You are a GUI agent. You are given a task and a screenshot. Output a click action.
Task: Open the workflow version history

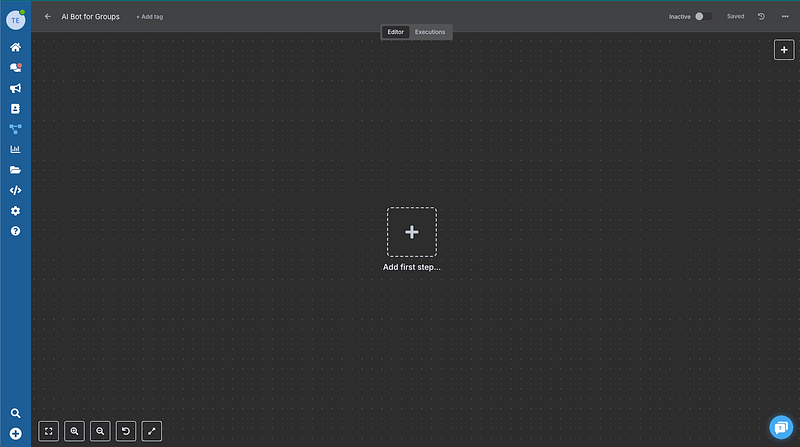[761, 16]
